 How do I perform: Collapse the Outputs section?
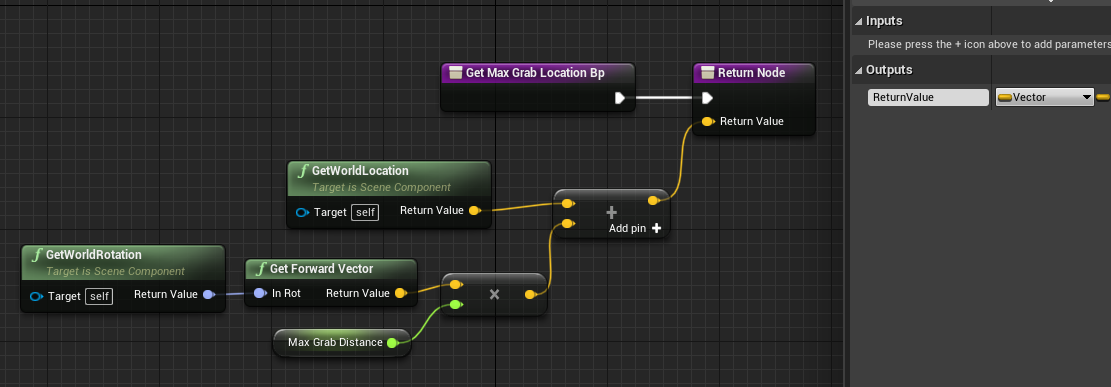click(x=859, y=70)
